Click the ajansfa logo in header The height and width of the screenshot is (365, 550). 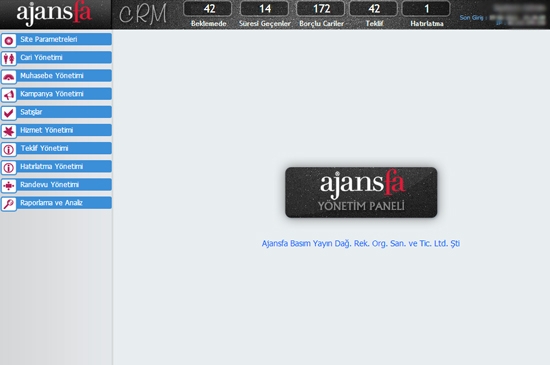click(54, 14)
